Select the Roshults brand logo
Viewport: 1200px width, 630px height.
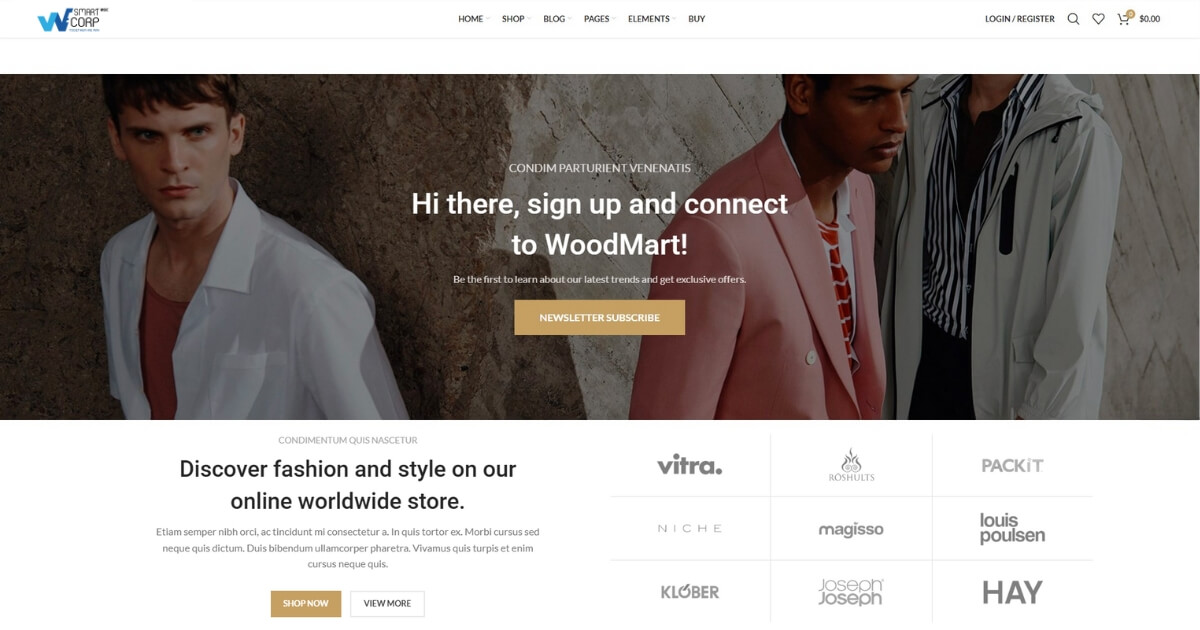point(851,465)
